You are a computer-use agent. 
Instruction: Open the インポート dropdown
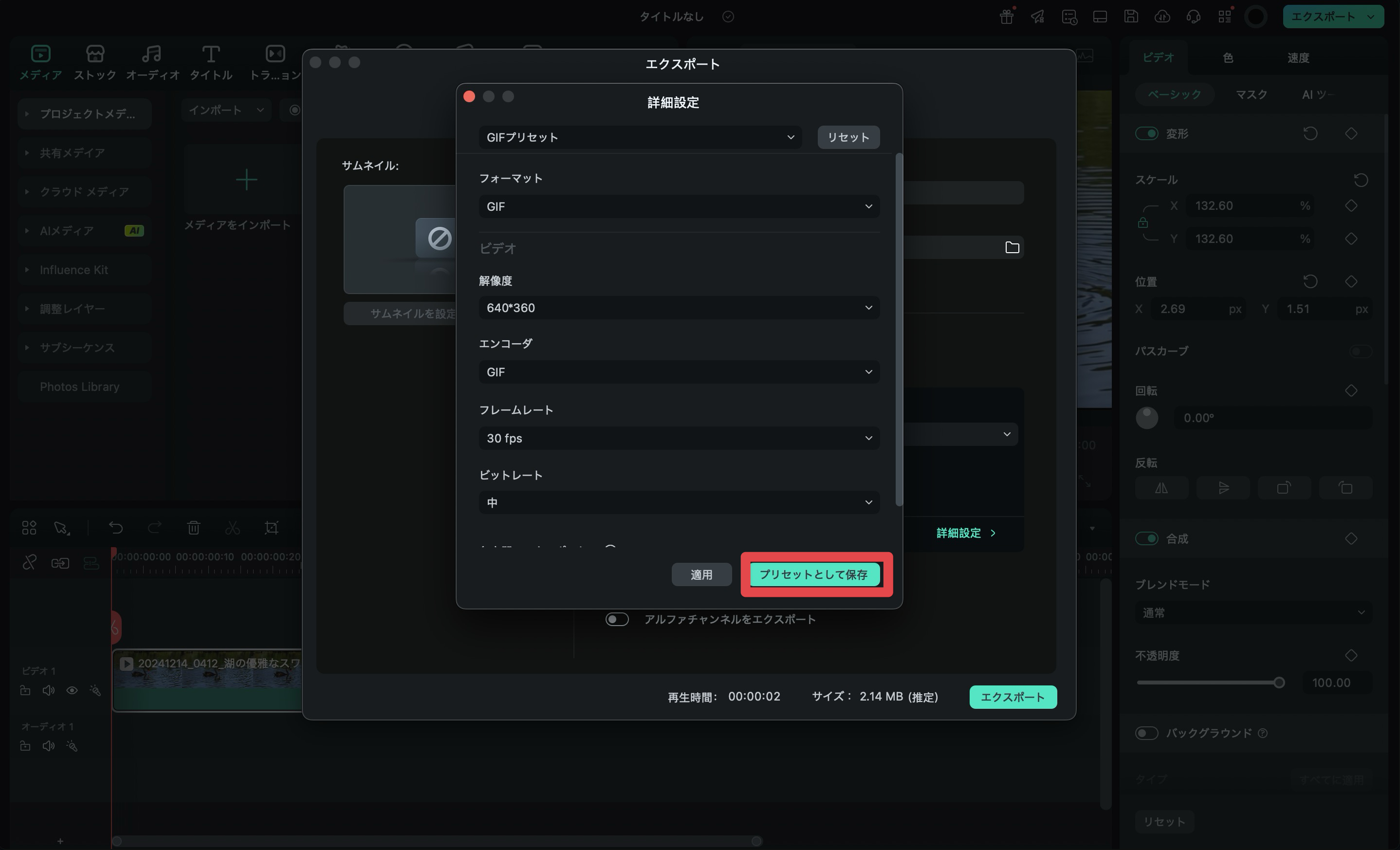226,110
